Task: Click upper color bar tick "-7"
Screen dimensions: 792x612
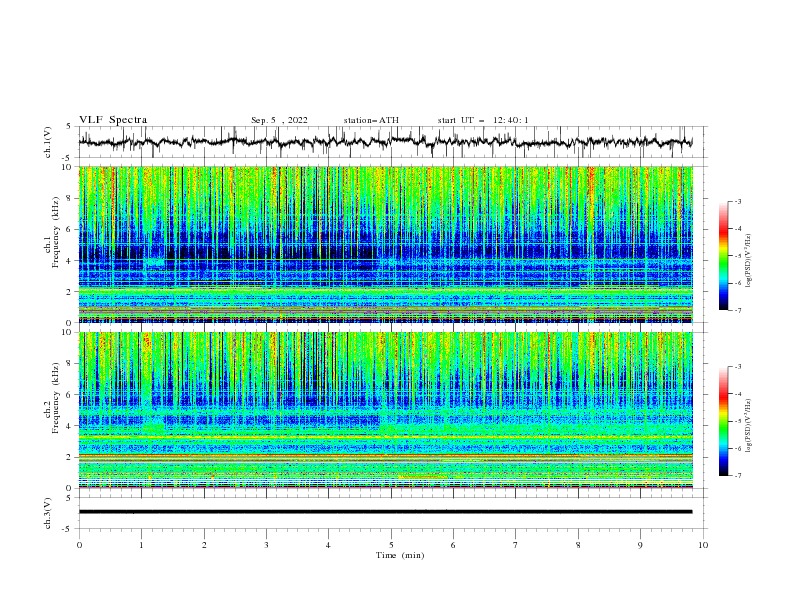Action: 738,310
